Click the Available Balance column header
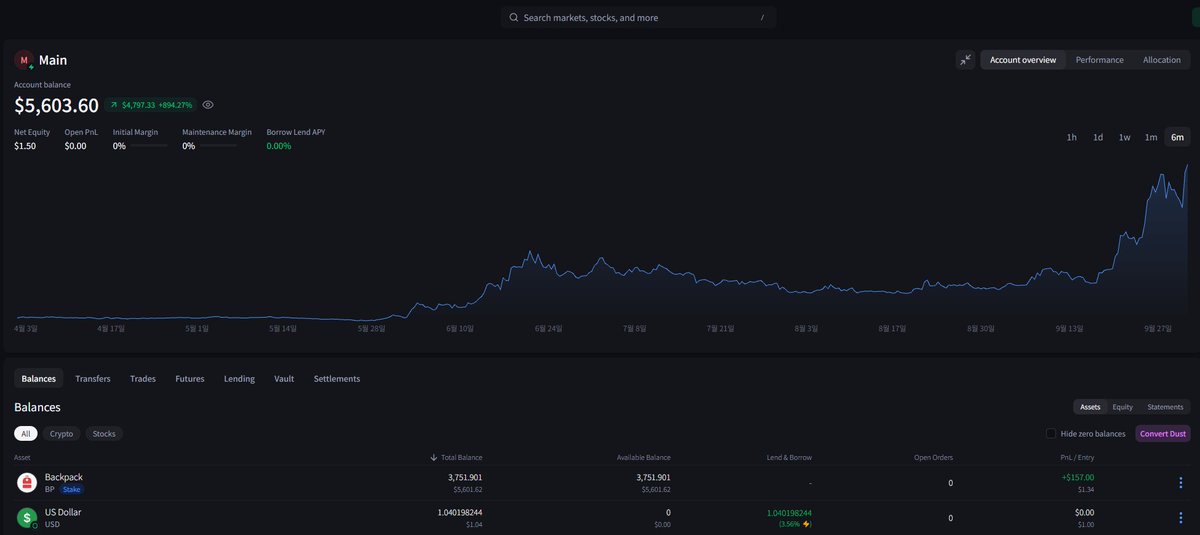 [643, 457]
